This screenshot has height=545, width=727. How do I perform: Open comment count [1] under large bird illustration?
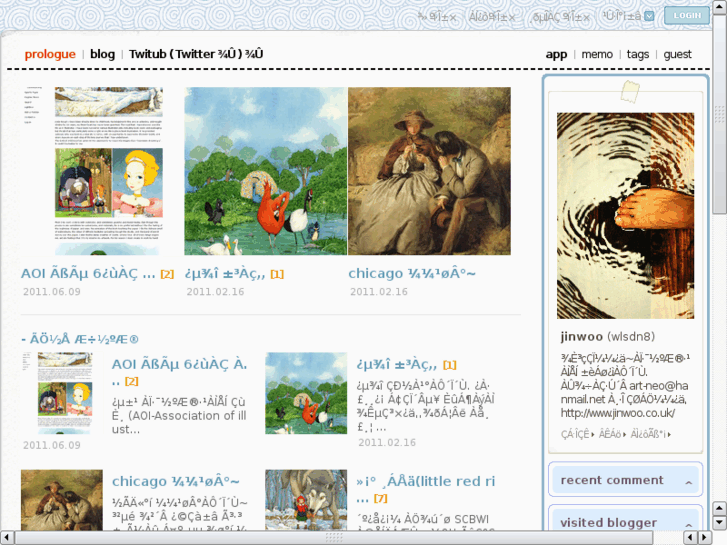pos(277,274)
